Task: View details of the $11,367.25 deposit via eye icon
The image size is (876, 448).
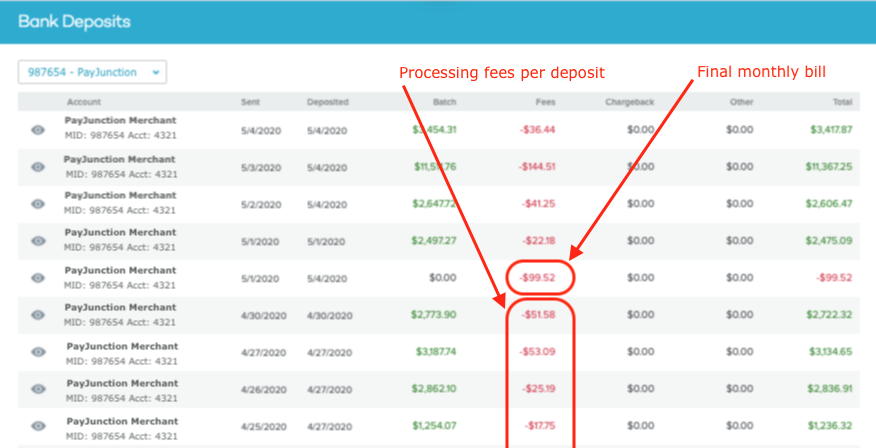Action: click(x=38, y=166)
